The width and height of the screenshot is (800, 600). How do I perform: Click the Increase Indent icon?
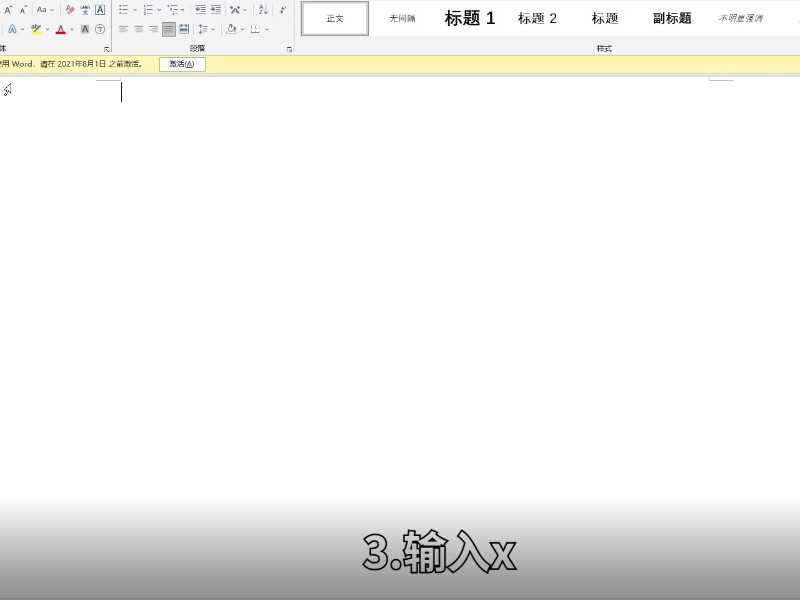tap(214, 10)
